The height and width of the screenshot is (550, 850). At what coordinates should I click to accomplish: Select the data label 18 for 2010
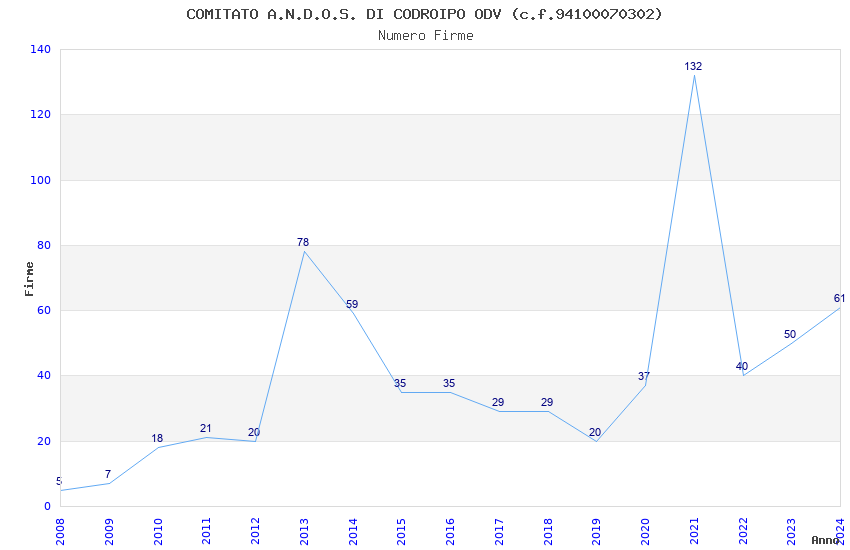(x=157, y=438)
